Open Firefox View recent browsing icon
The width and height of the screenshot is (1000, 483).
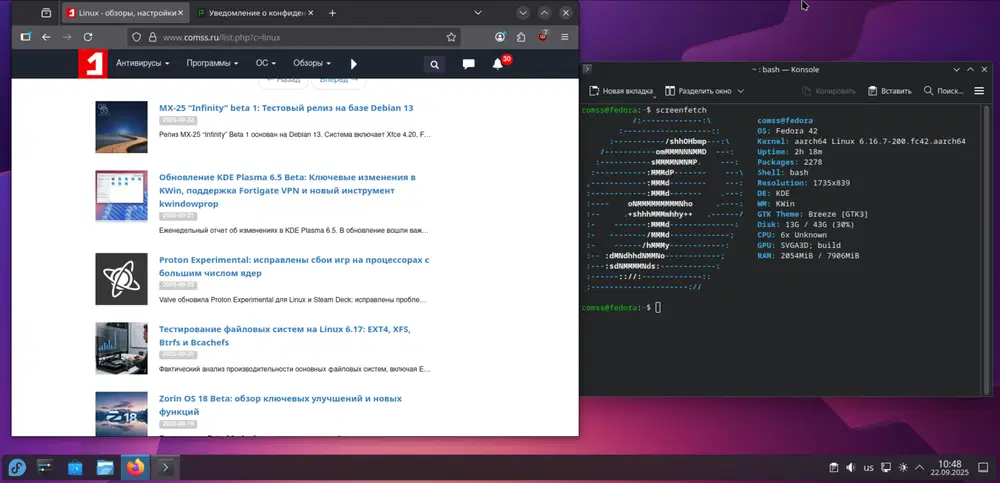click(46, 13)
